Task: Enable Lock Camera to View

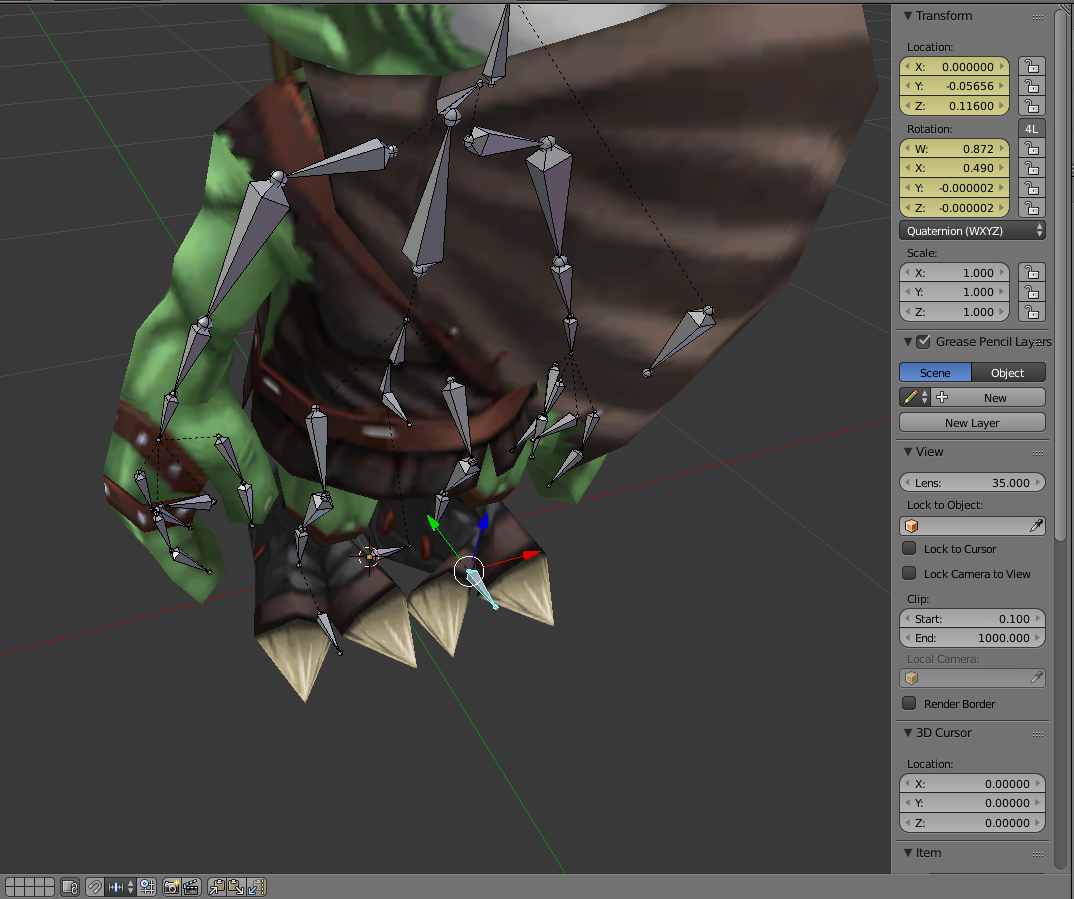Action: point(909,573)
